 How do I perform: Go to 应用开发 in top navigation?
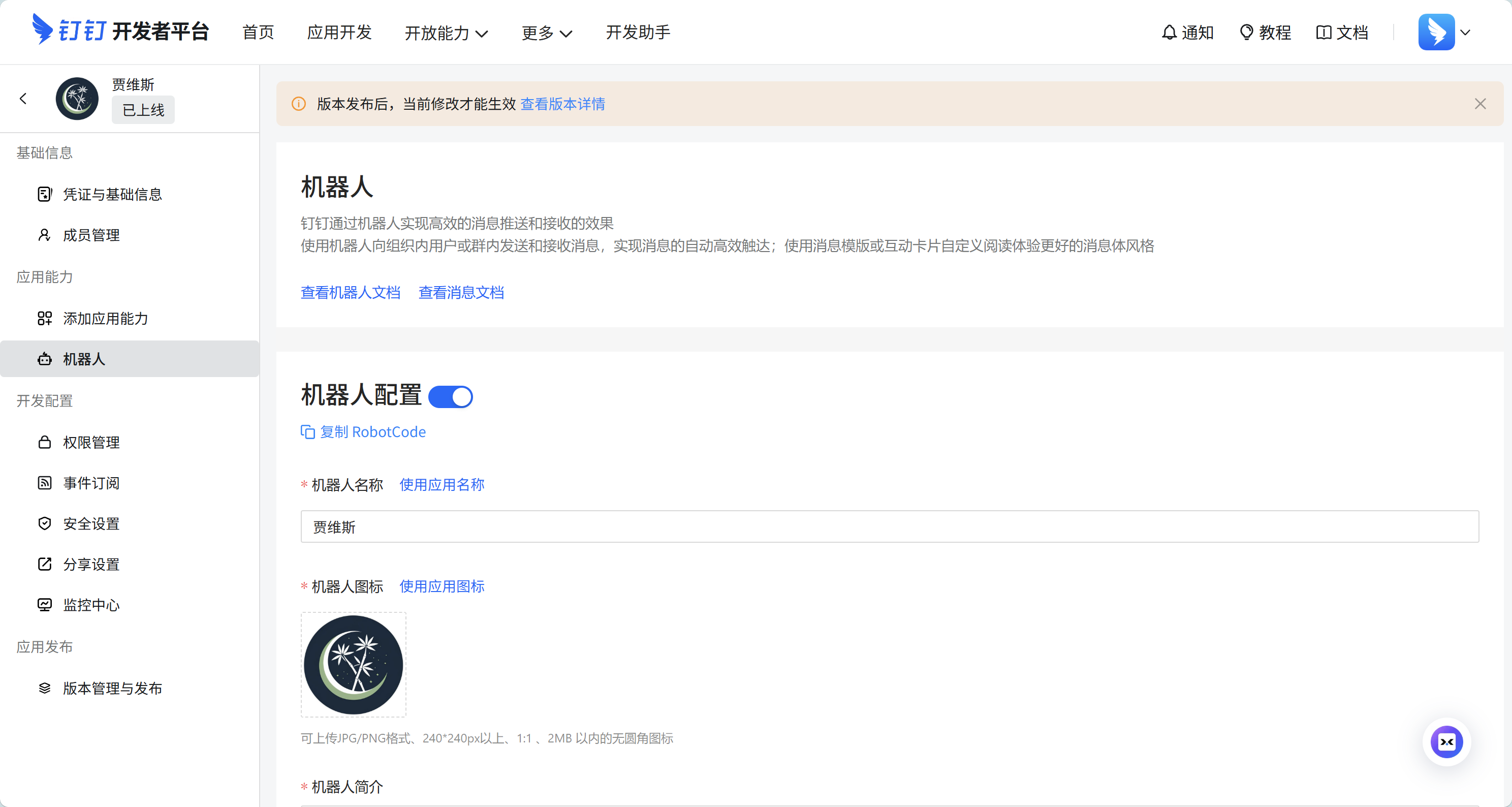339,33
